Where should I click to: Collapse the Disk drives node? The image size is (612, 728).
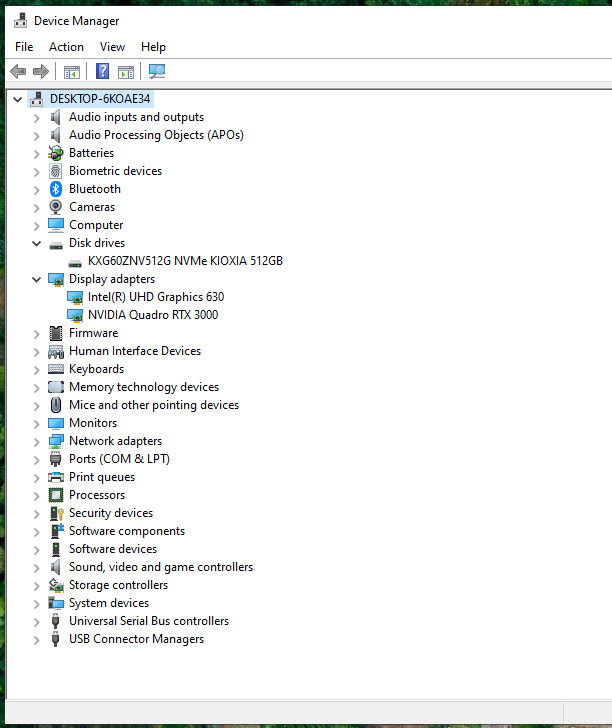point(36,243)
